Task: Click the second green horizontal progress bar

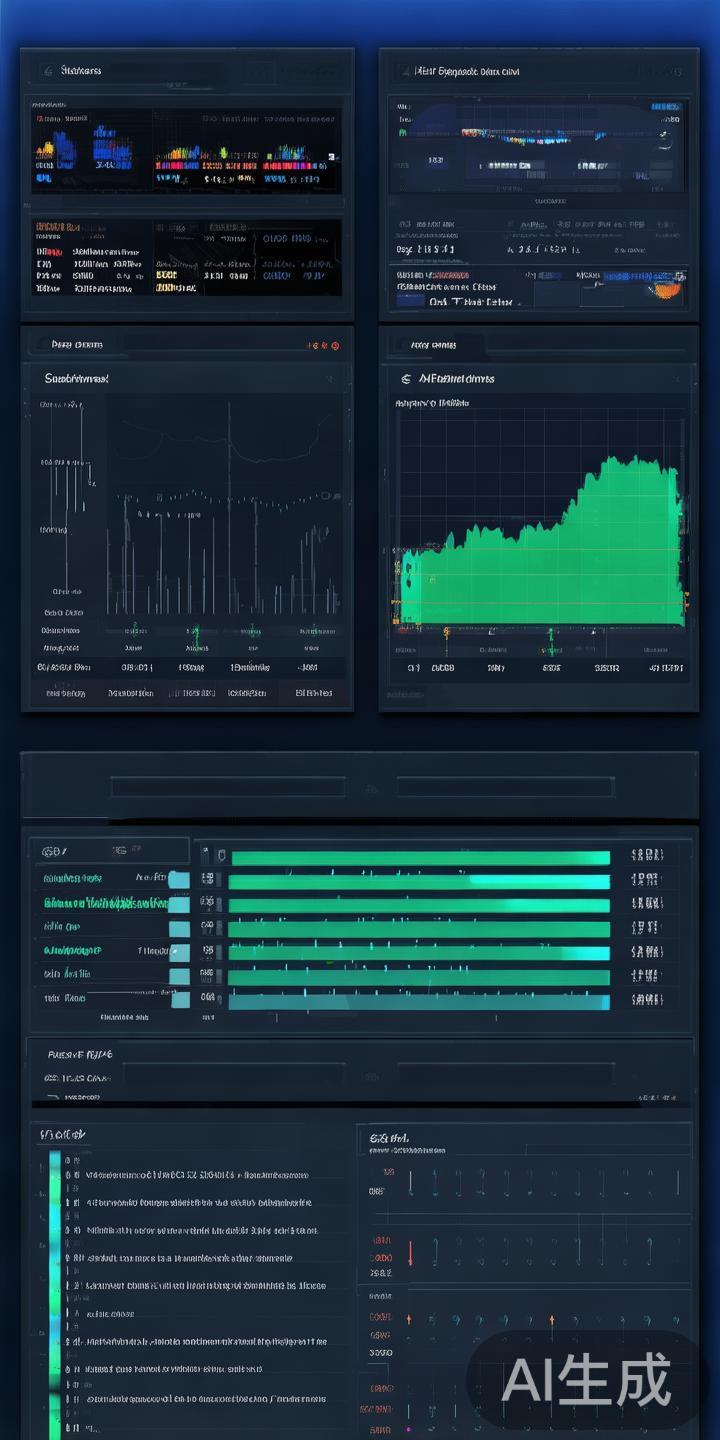Action: (x=419, y=881)
